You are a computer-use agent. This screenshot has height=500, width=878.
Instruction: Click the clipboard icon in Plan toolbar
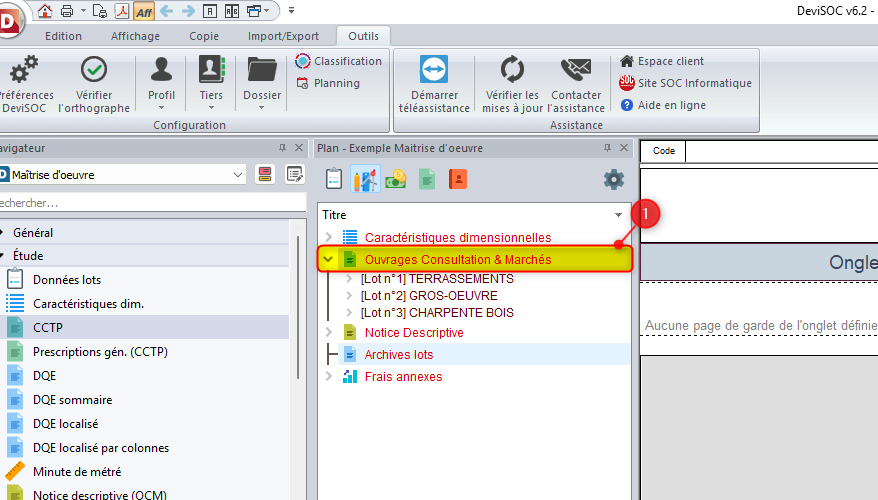(334, 179)
